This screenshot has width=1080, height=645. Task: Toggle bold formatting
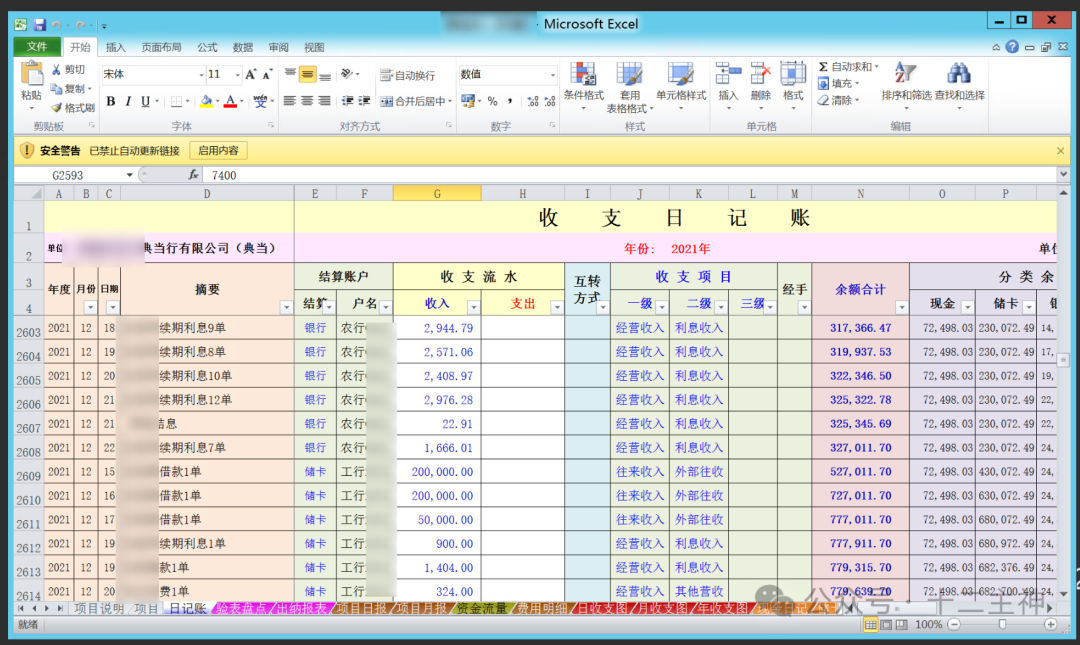[111, 101]
